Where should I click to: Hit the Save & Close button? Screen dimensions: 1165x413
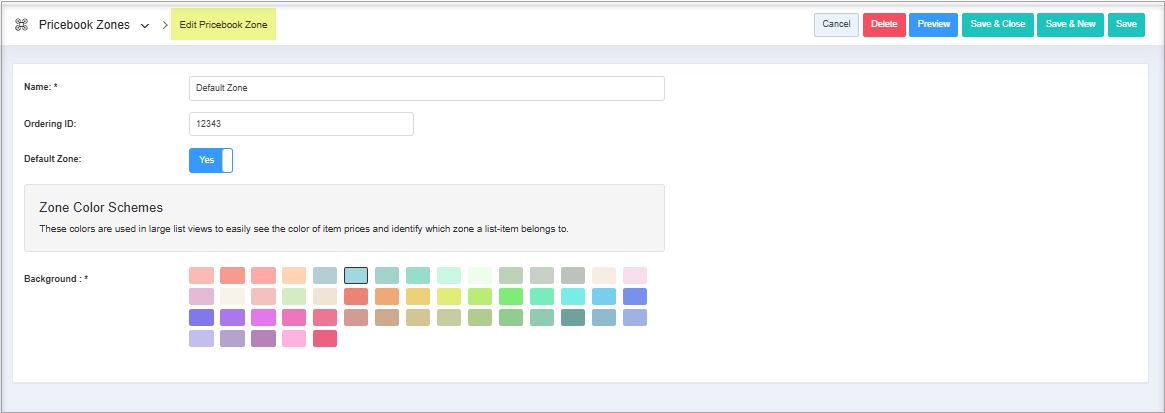pyautogui.click(x=997, y=24)
